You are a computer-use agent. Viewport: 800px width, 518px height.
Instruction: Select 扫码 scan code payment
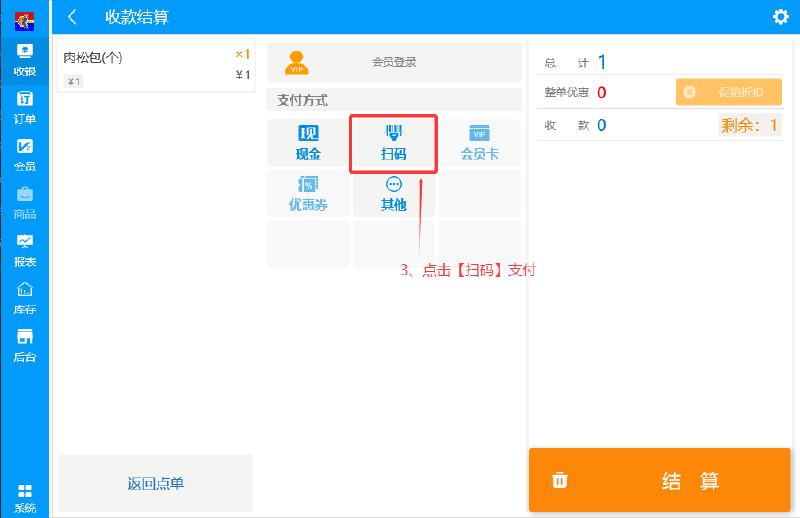click(x=393, y=143)
